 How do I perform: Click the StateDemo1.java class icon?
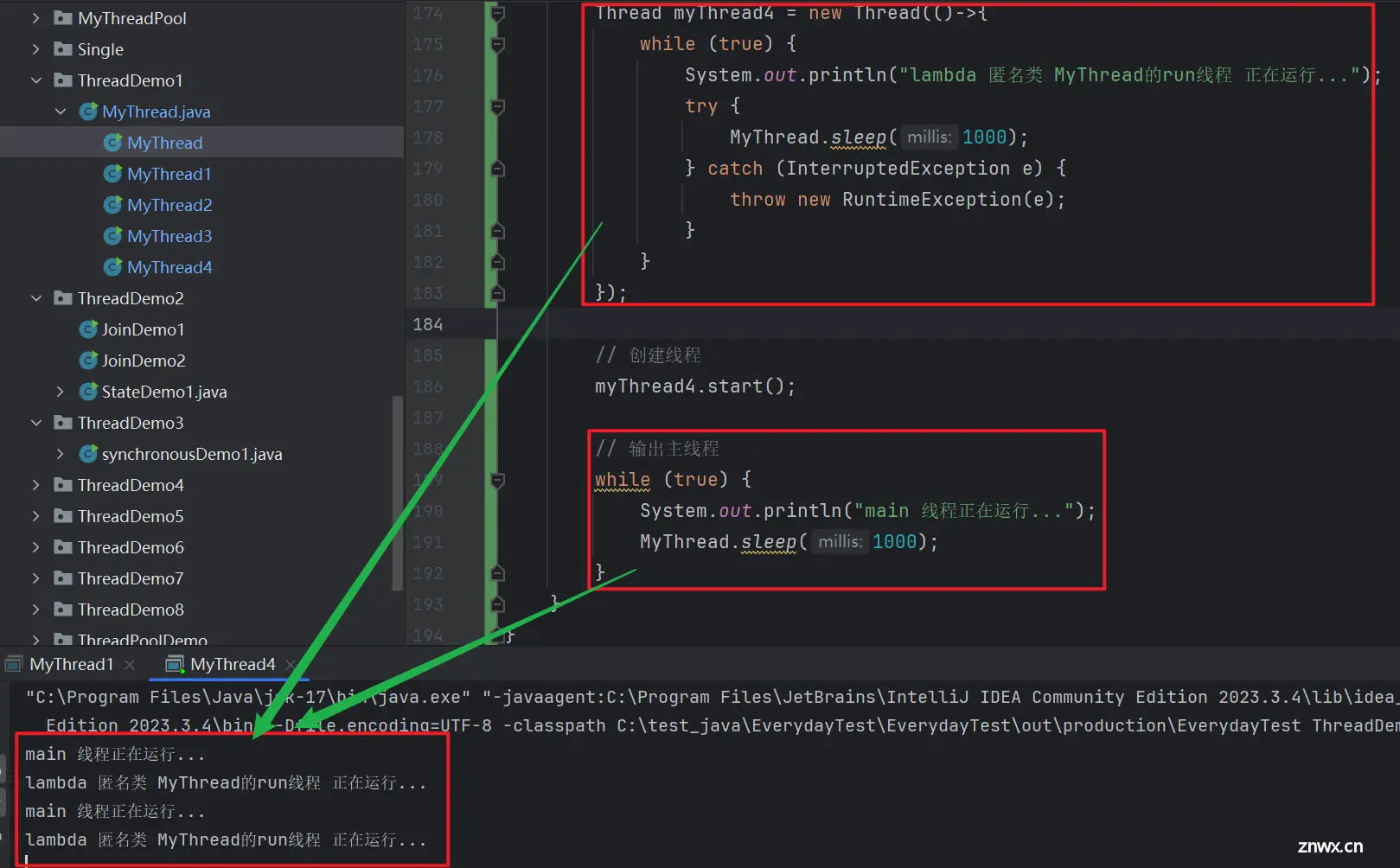(x=87, y=392)
